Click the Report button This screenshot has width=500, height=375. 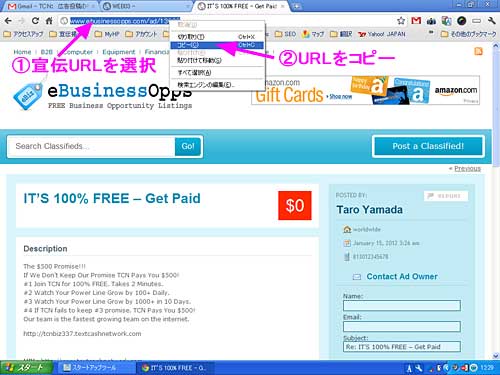pyautogui.click(x=446, y=196)
